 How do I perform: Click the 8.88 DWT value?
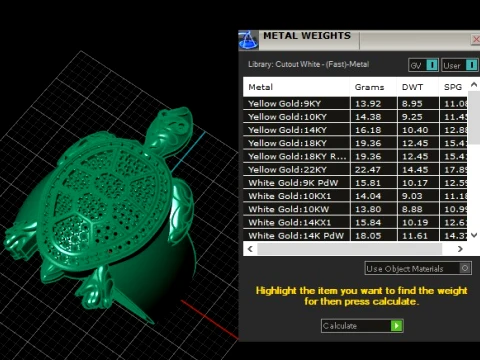click(412, 209)
